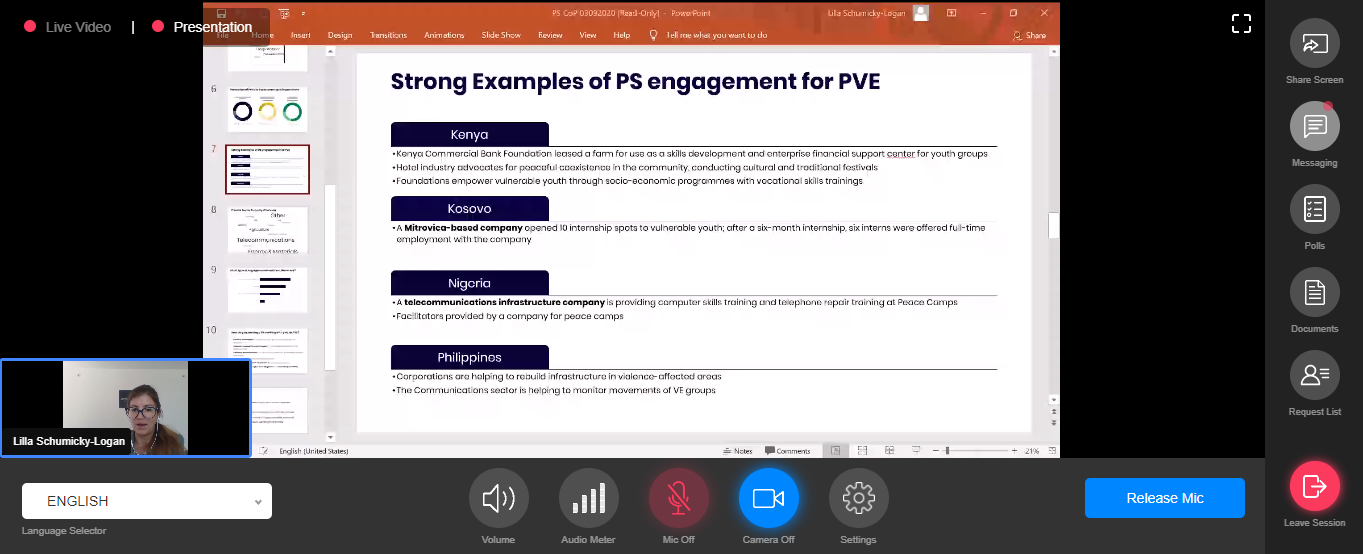1363x554 pixels.
Task: Open the Animations ribbon tab
Action: [x=444, y=35]
